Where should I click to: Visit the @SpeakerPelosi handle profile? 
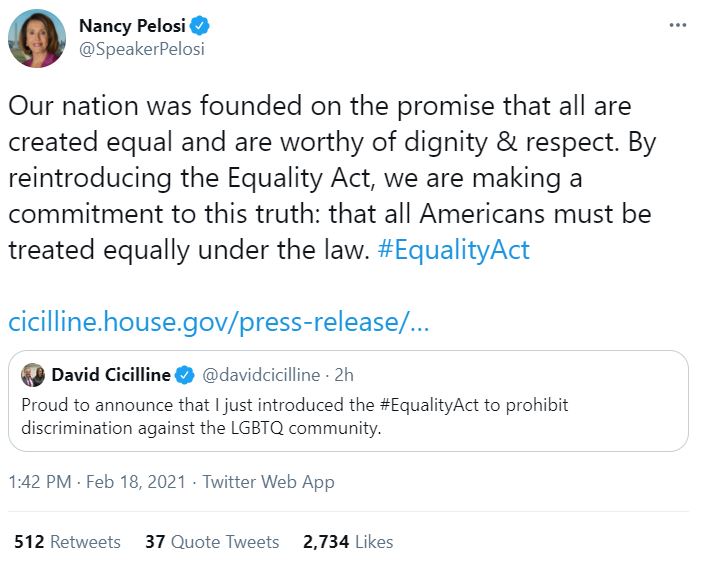click(x=141, y=48)
